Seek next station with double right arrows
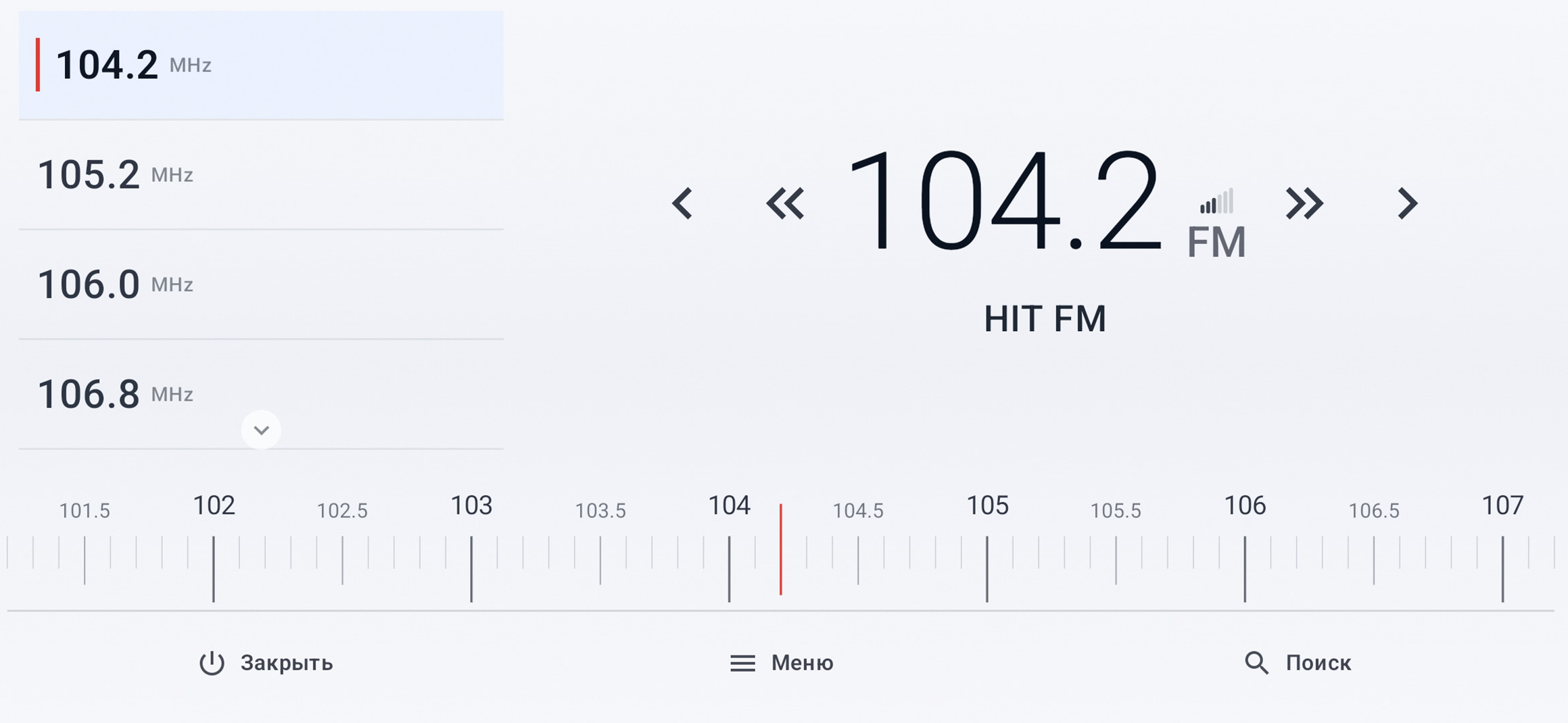Screen dimensions: 1568x723 point(1304,203)
